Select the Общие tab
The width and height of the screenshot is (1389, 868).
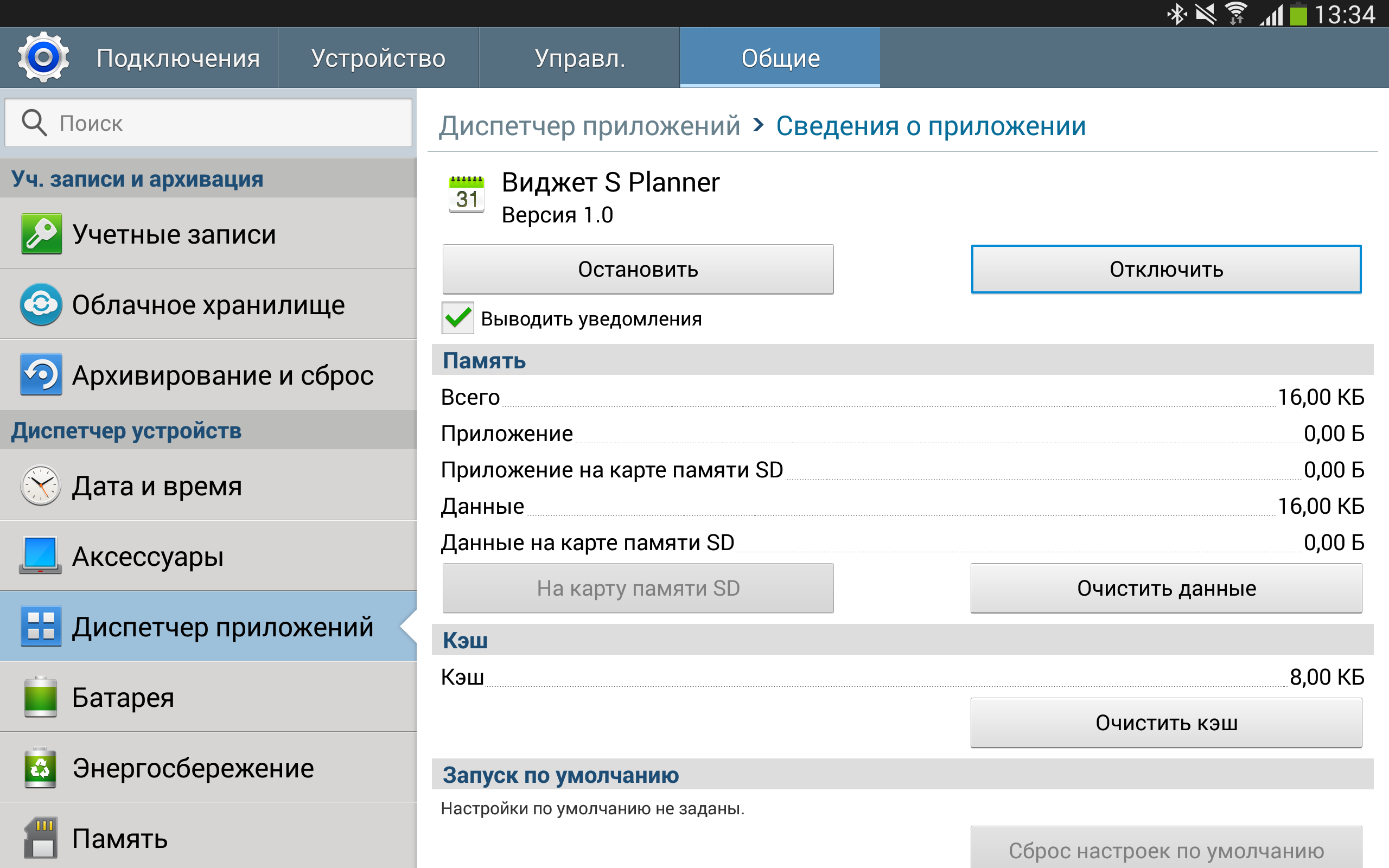coord(780,58)
